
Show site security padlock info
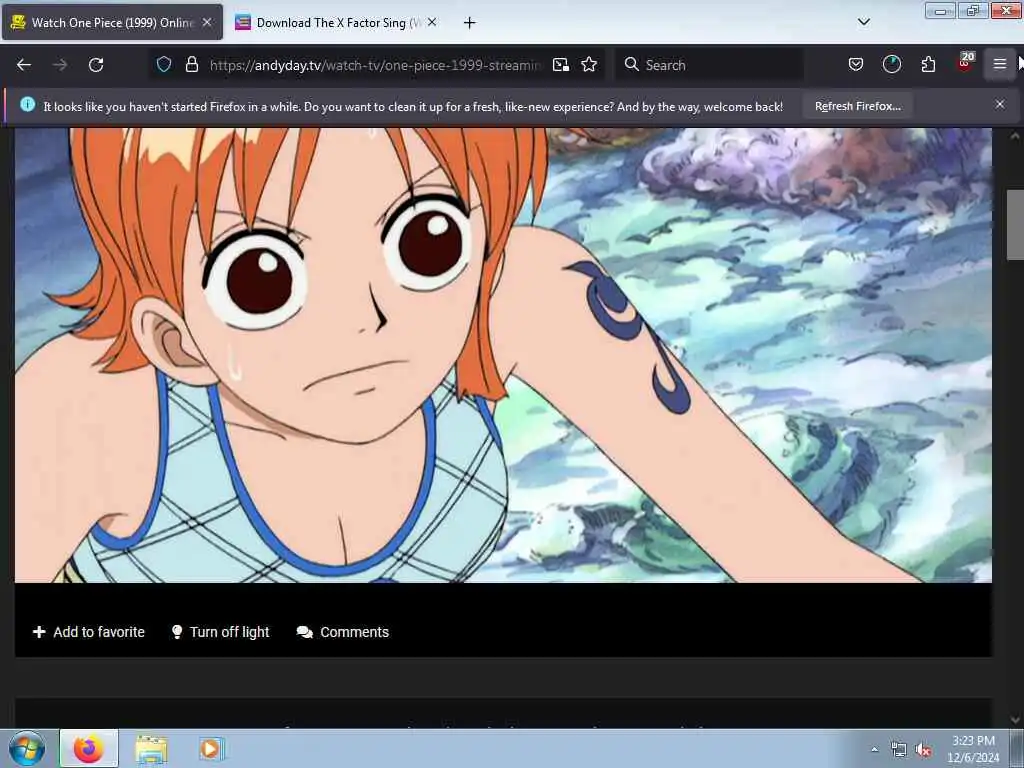(191, 65)
